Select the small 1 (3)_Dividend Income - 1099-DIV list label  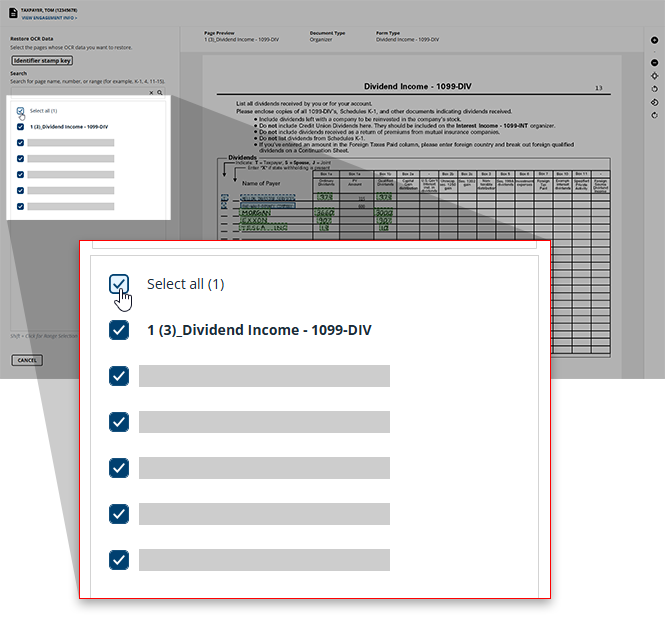[69, 127]
